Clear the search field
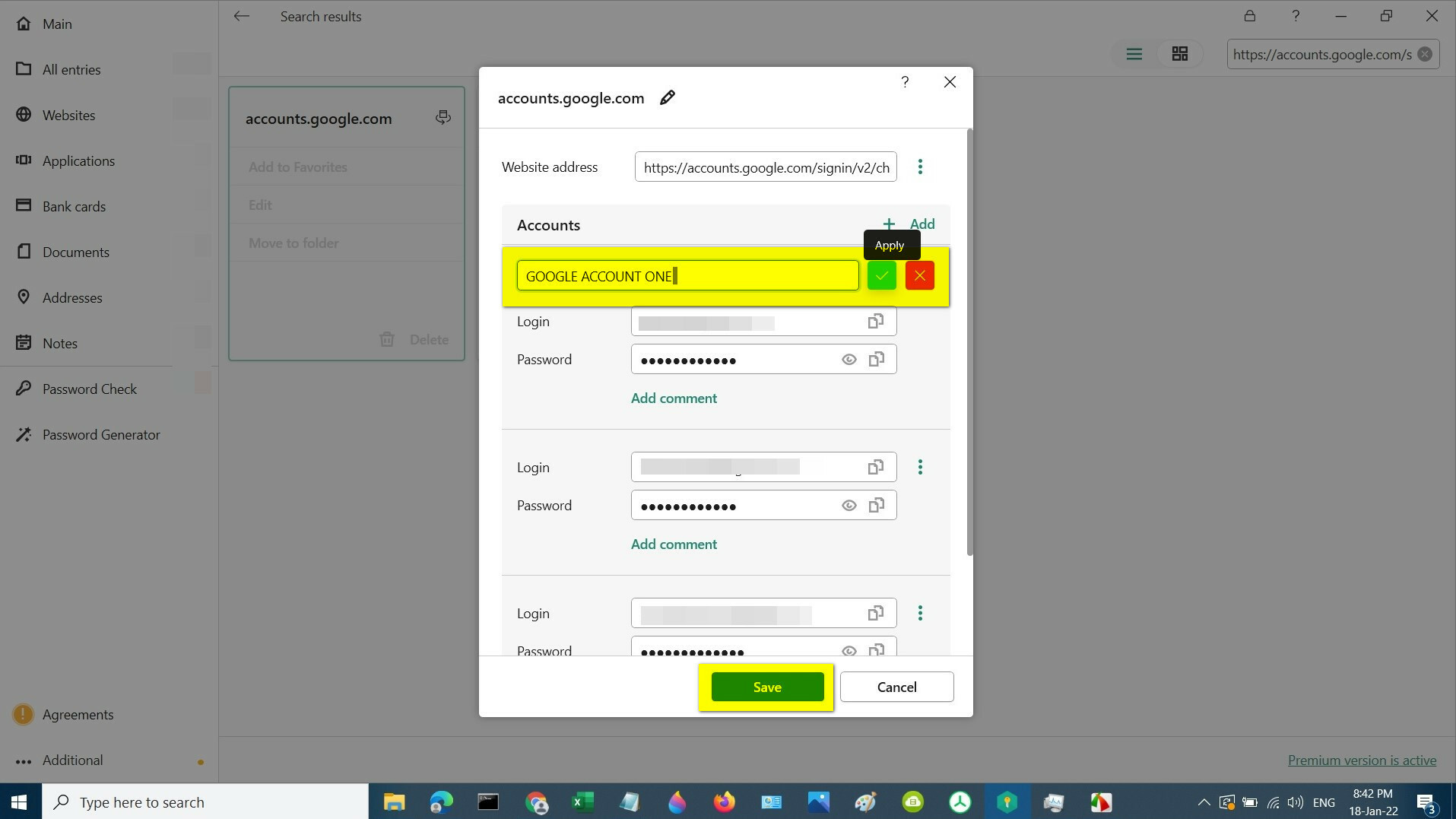1456x819 pixels. [x=1424, y=54]
